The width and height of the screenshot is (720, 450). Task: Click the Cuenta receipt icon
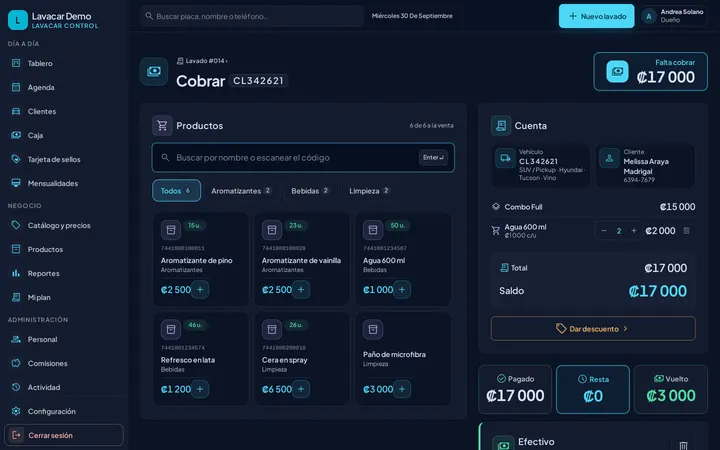click(501, 125)
